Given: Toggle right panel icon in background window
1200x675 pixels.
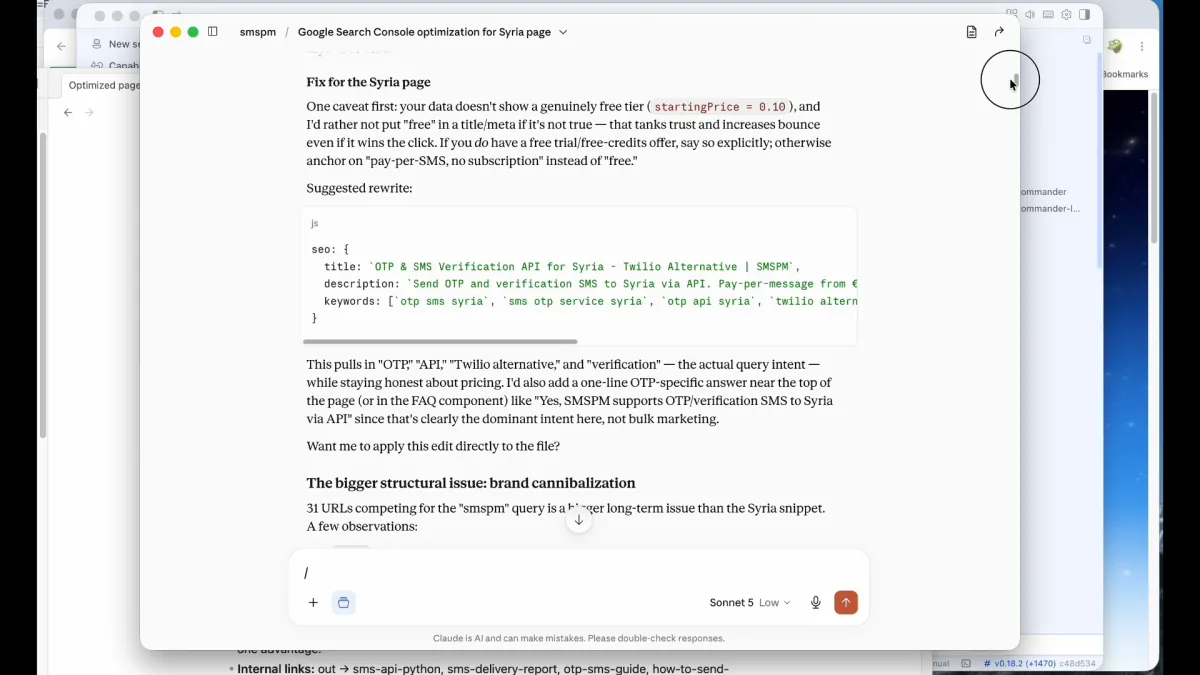Looking at the screenshot, I should point(1084,15).
